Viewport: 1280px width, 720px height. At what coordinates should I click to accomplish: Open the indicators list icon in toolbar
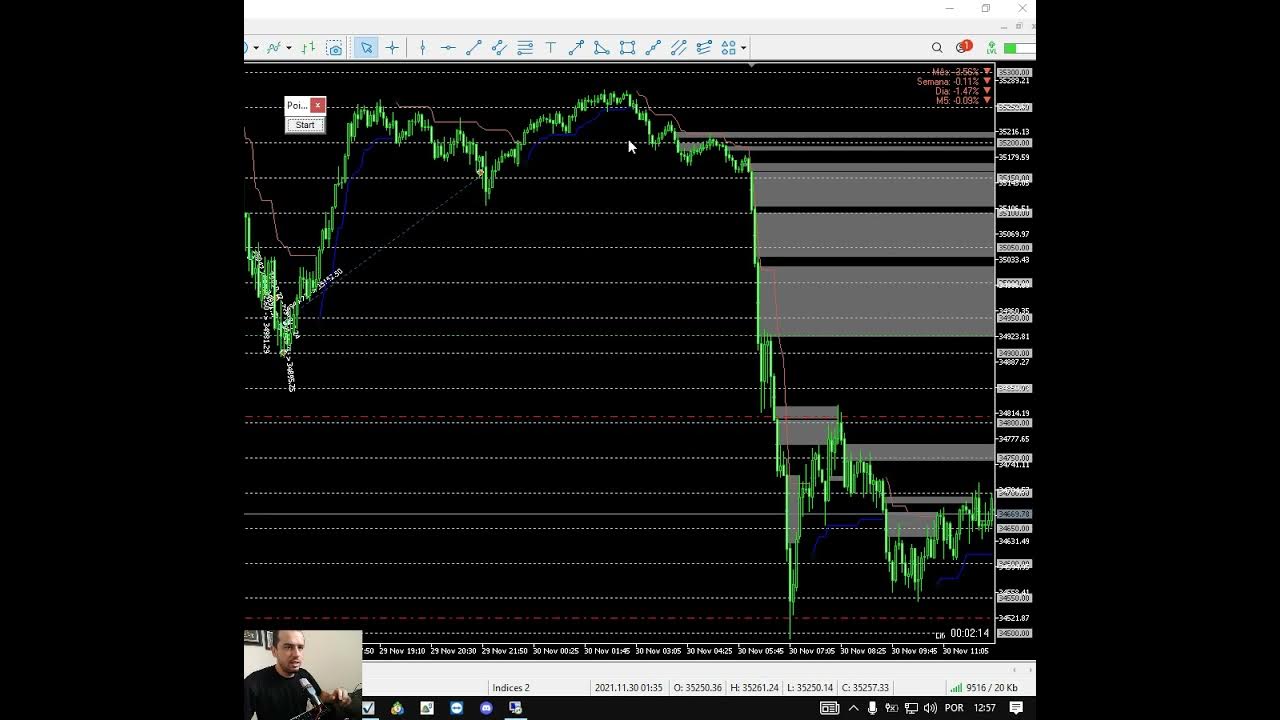(273, 47)
